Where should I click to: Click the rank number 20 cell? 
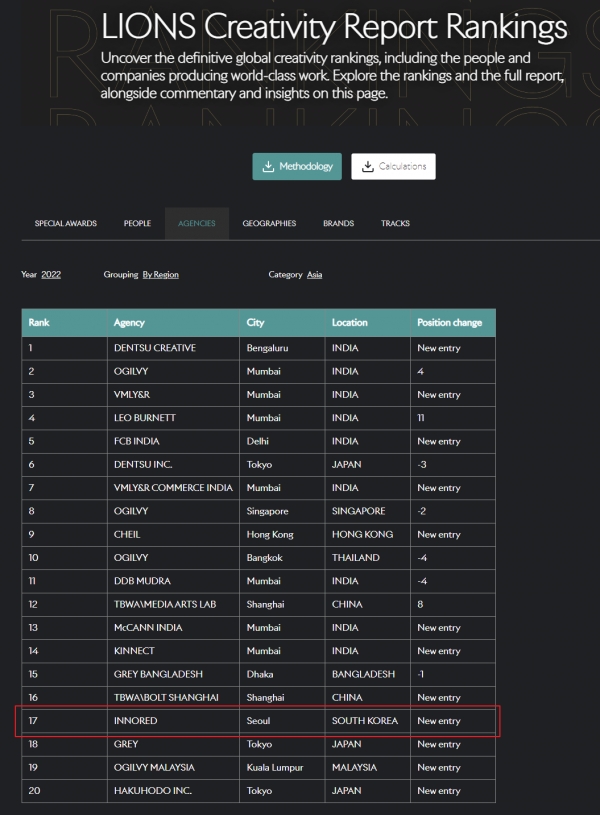(64, 791)
